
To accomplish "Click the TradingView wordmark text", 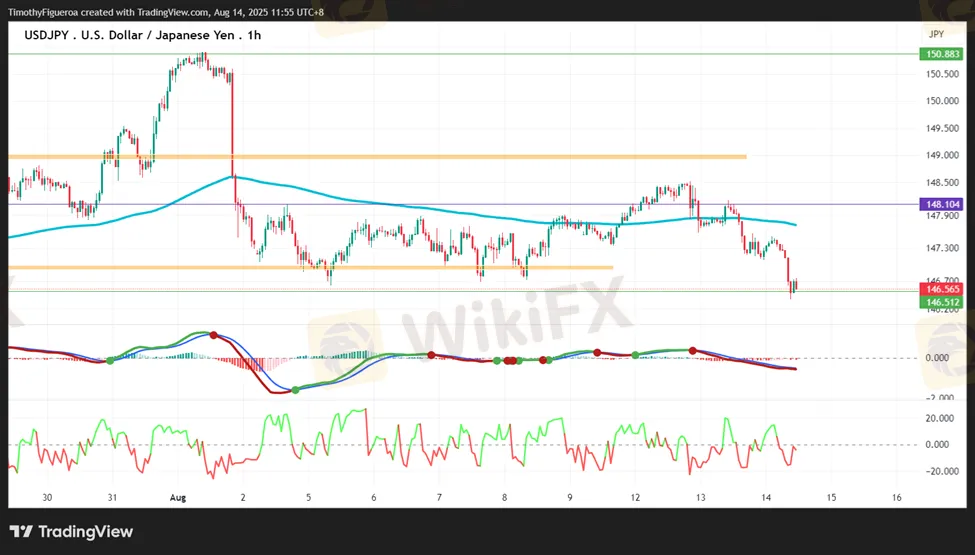I will (86, 531).
